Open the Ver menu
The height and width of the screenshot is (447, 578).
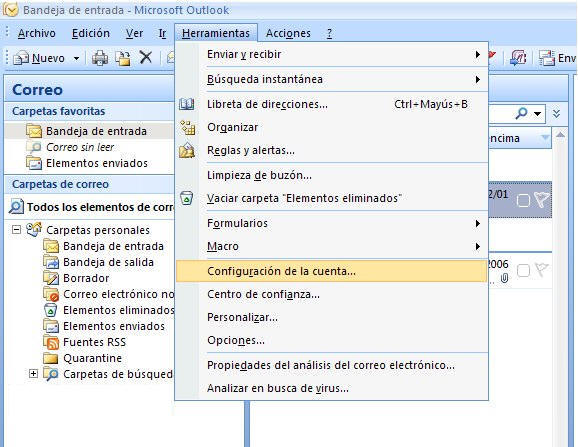click(x=134, y=33)
